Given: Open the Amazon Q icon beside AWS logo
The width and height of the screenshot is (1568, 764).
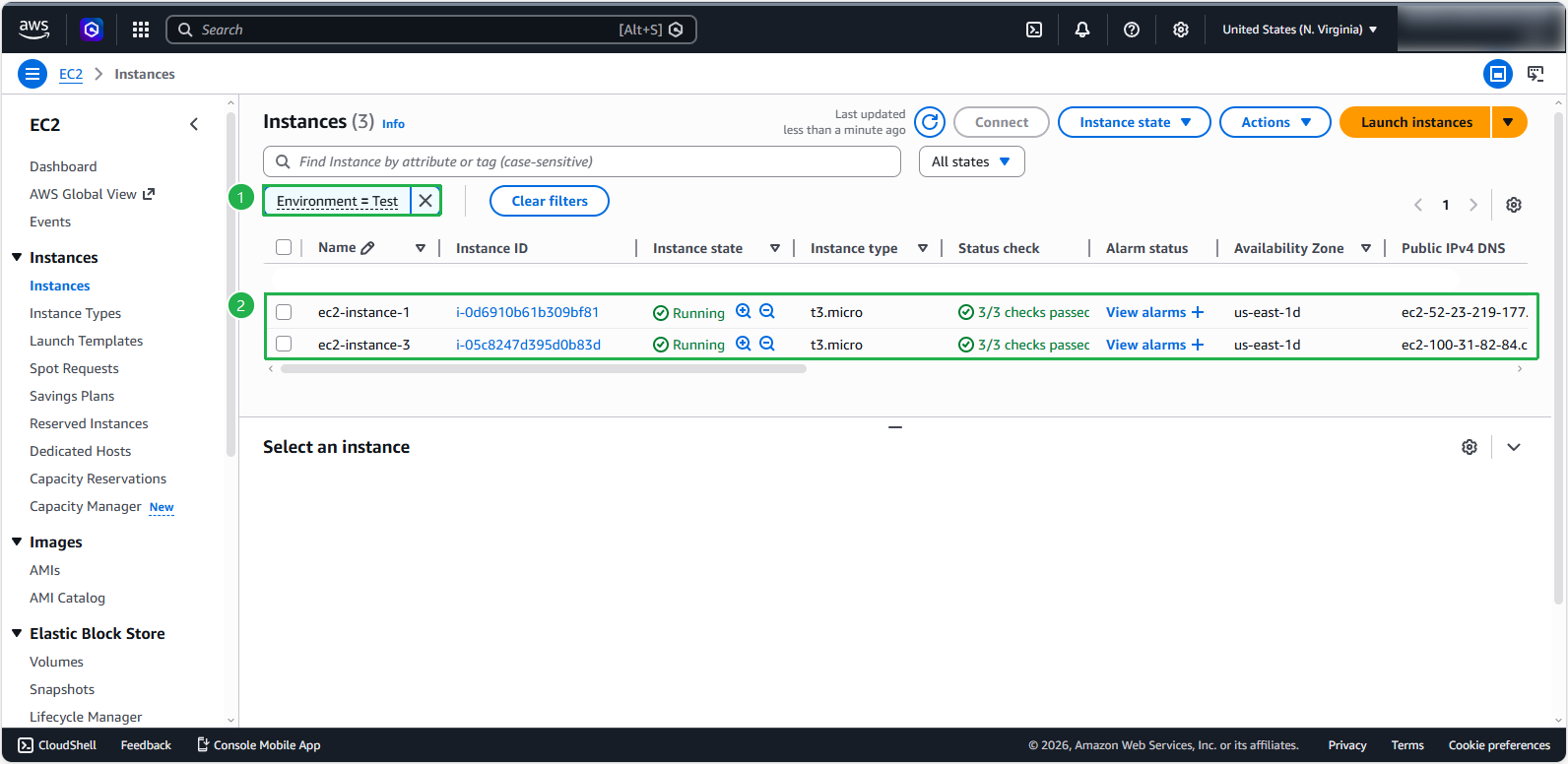Looking at the screenshot, I should click(92, 30).
